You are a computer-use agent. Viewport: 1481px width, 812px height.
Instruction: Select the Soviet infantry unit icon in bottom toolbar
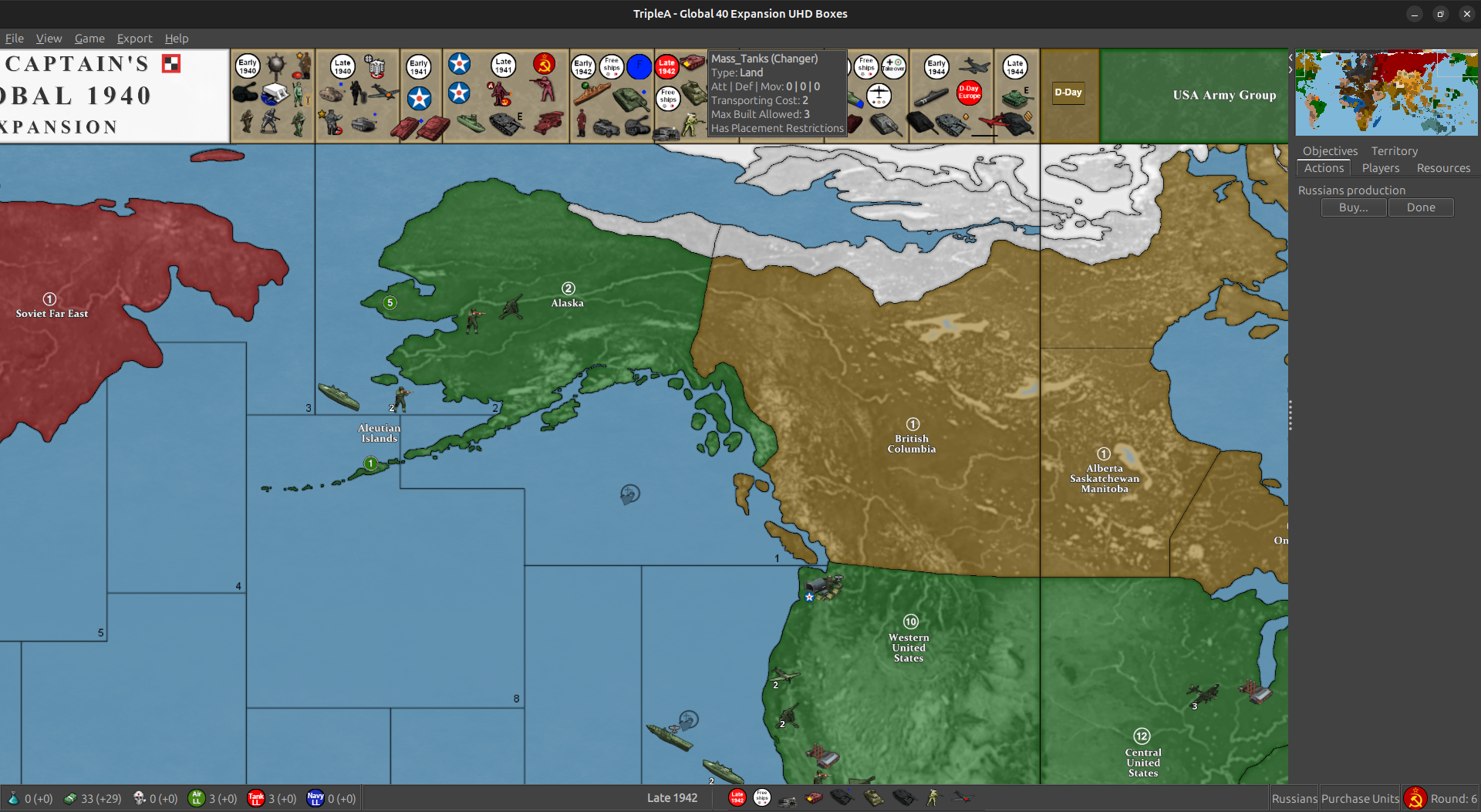tap(933, 797)
